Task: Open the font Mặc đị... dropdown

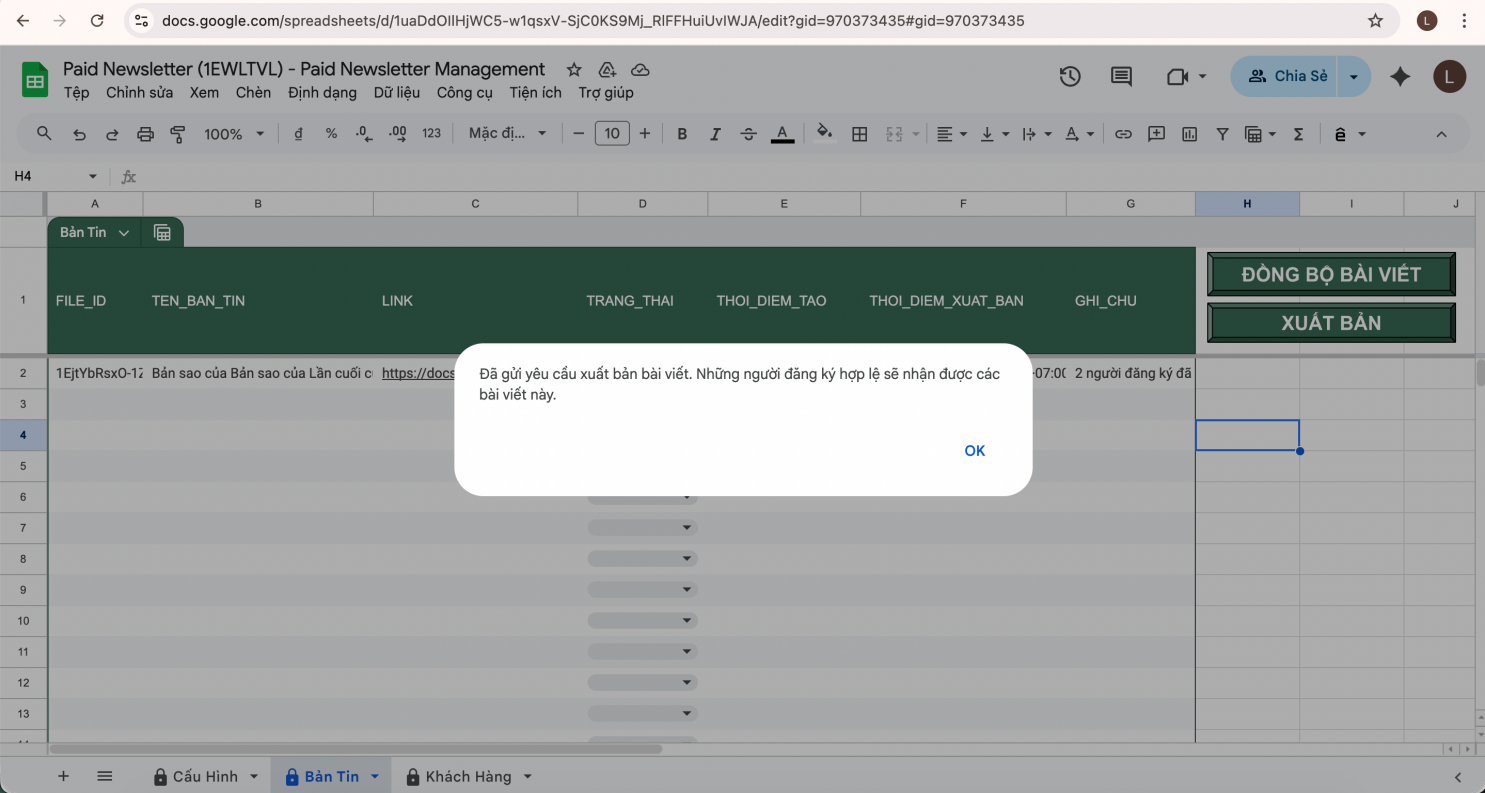Action: point(508,133)
